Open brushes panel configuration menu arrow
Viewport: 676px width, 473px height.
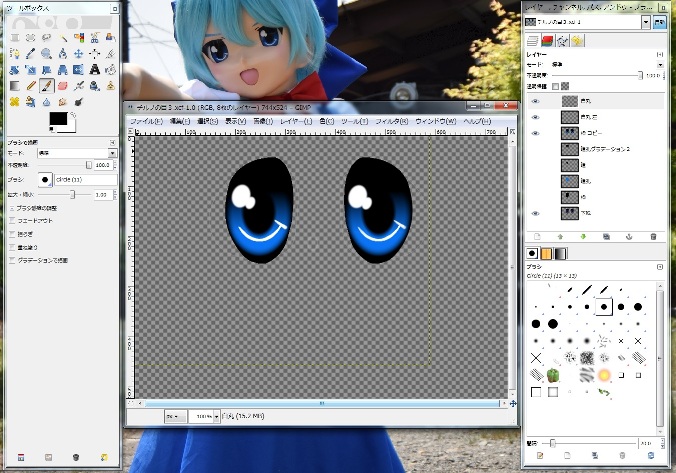pos(660,267)
